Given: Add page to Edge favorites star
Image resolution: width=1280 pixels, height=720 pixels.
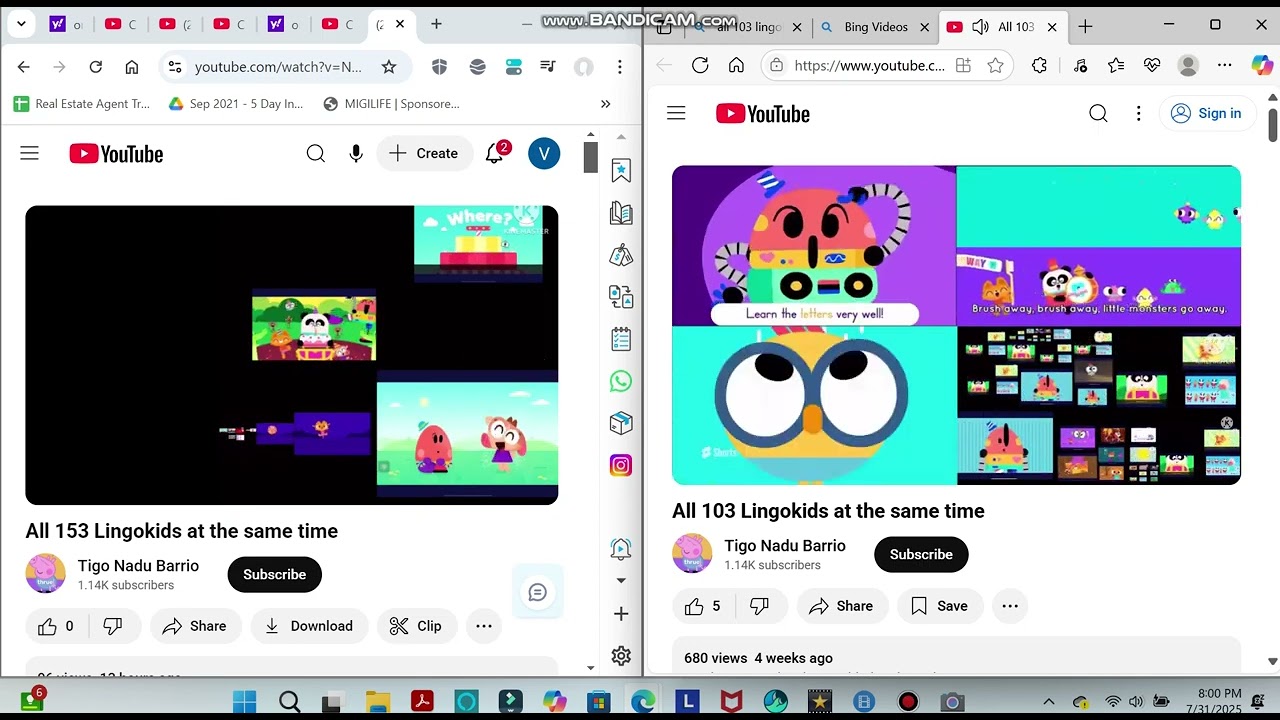Looking at the screenshot, I should pos(995,65).
